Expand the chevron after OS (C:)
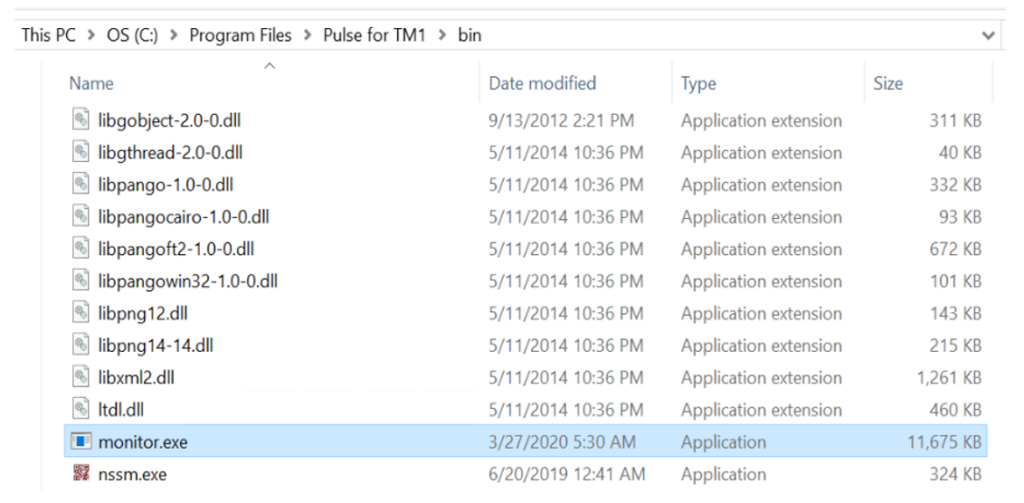Image resolution: width=1024 pixels, height=503 pixels. (174, 36)
